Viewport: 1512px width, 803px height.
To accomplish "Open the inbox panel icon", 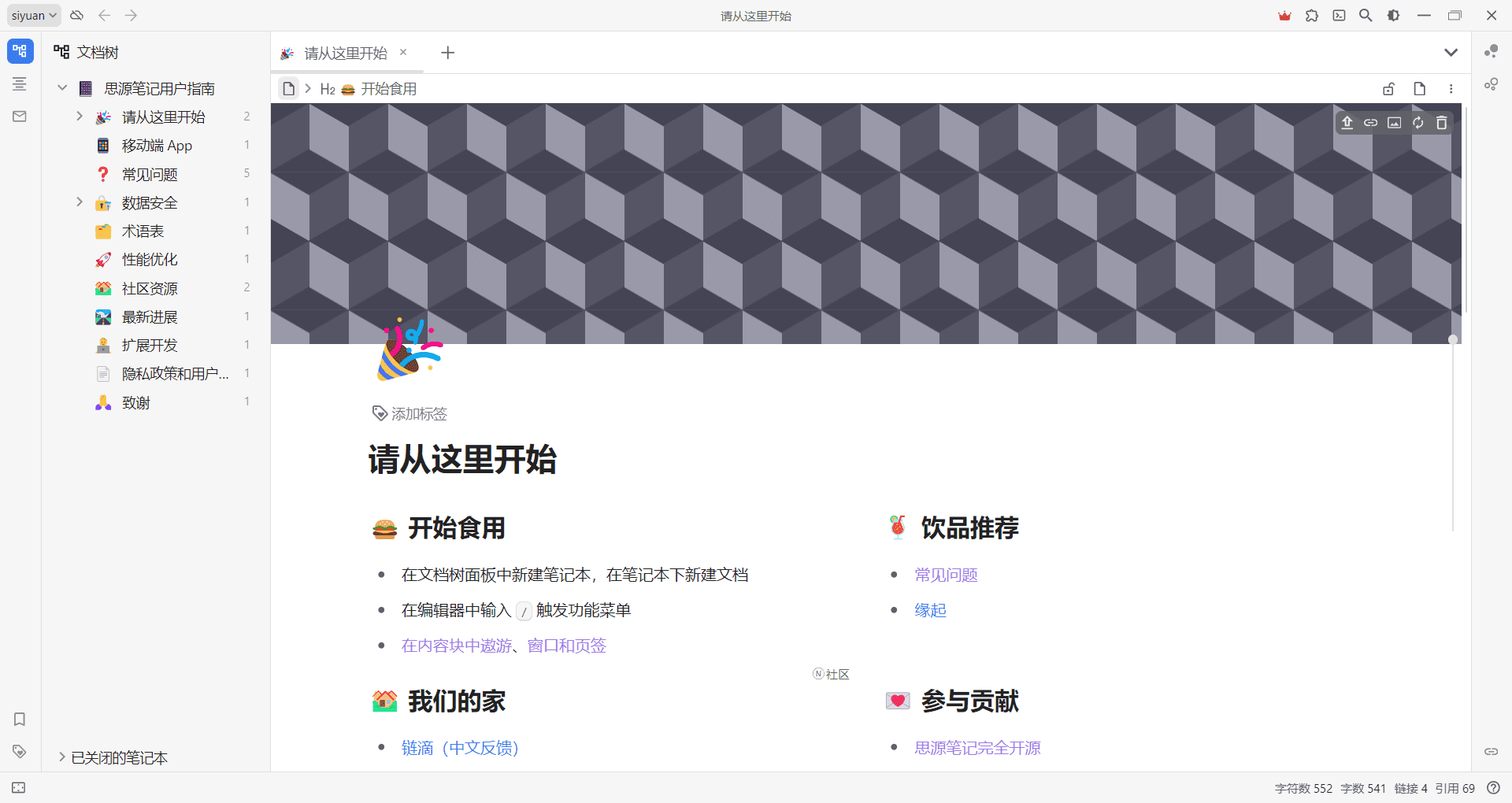I will pyautogui.click(x=20, y=116).
